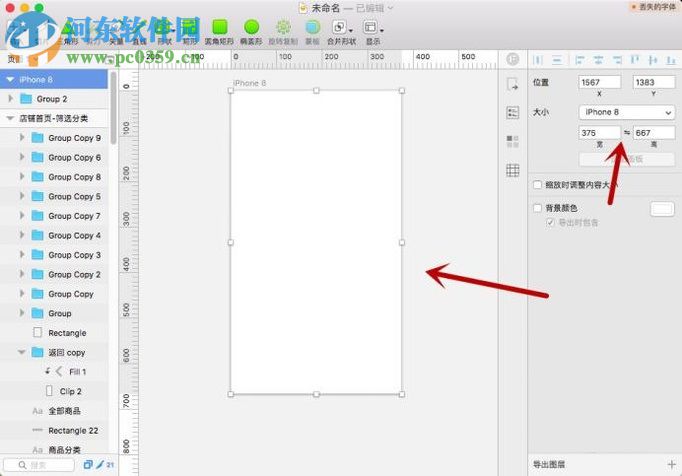This screenshot has height=476, width=682.
Task: Select the Rectangle layer
Action: click(54, 333)
